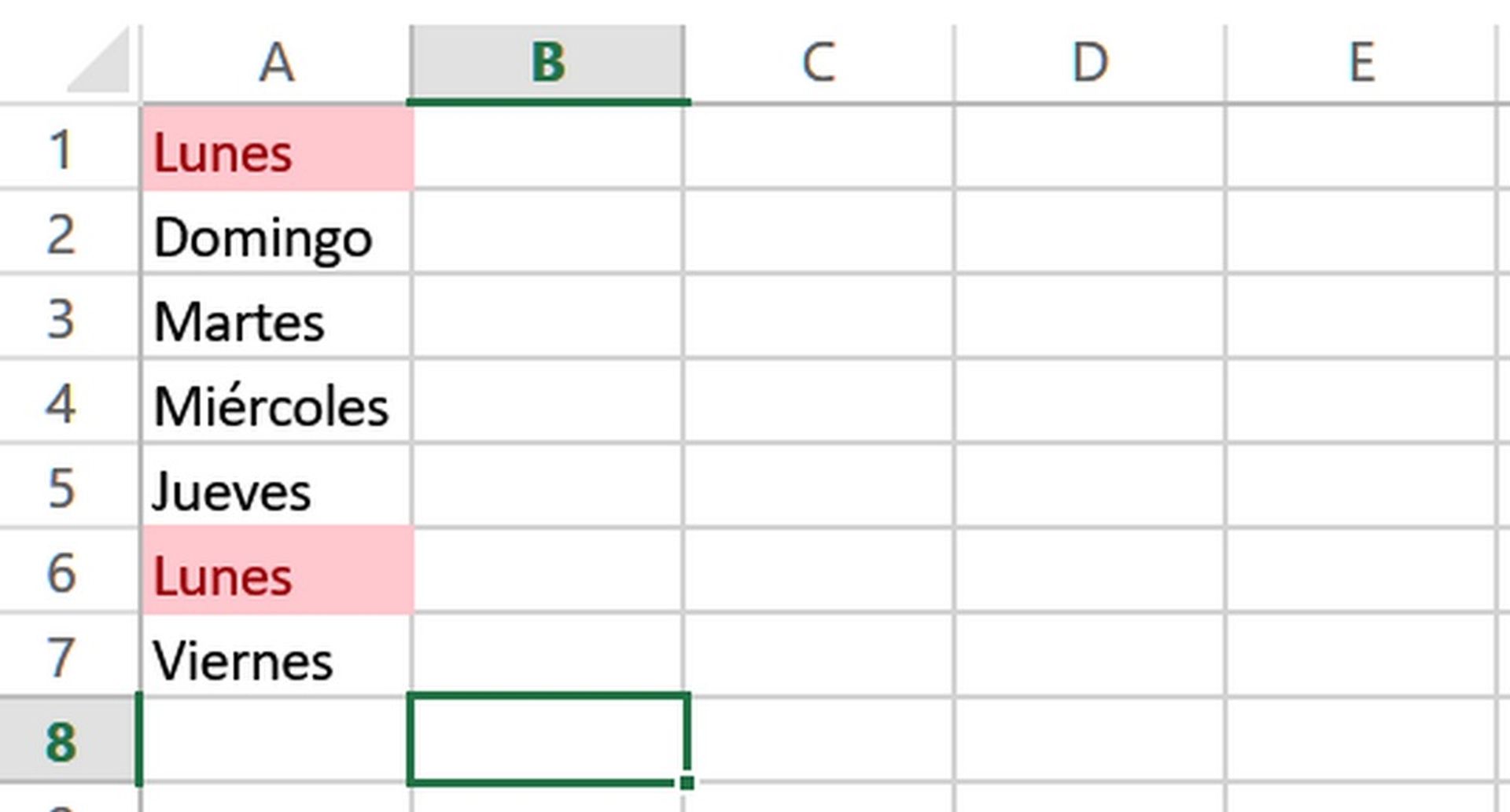
Task: Select row 1 via its row header
Action: pyautogui.click(x=67, y=152)
